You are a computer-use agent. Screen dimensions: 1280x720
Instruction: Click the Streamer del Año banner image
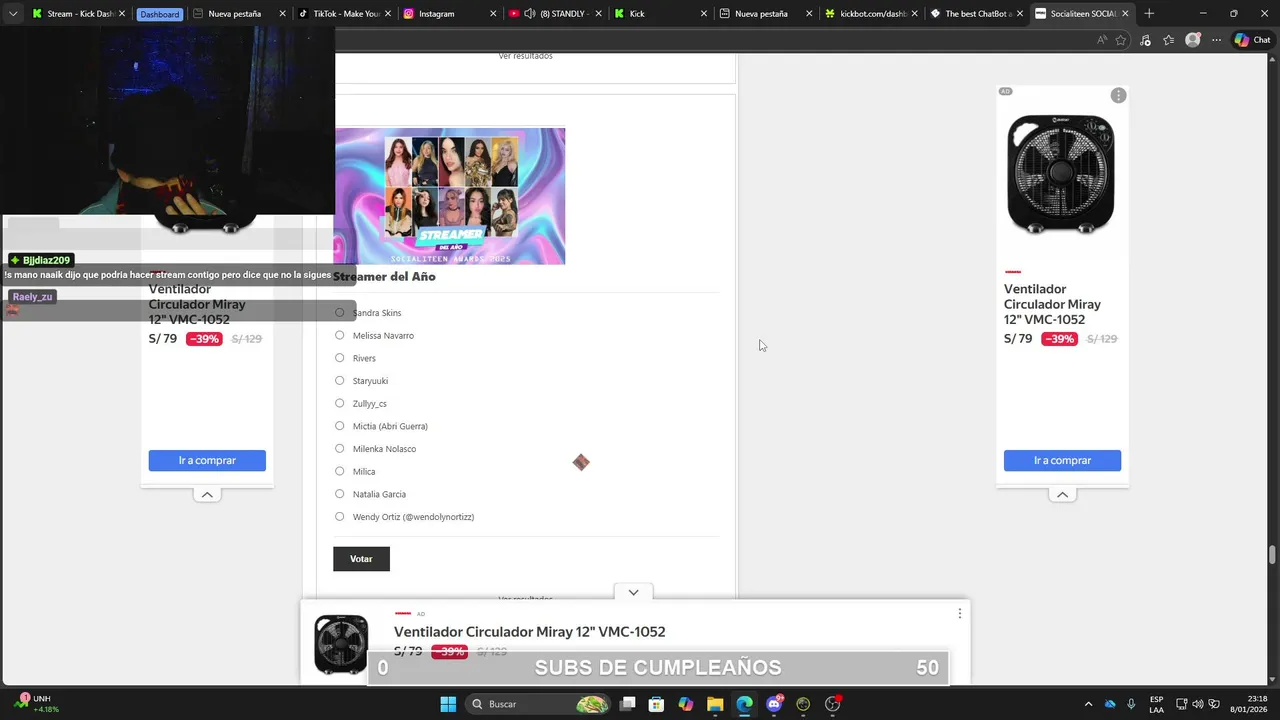pyautogui.click(x=450, y=196)
